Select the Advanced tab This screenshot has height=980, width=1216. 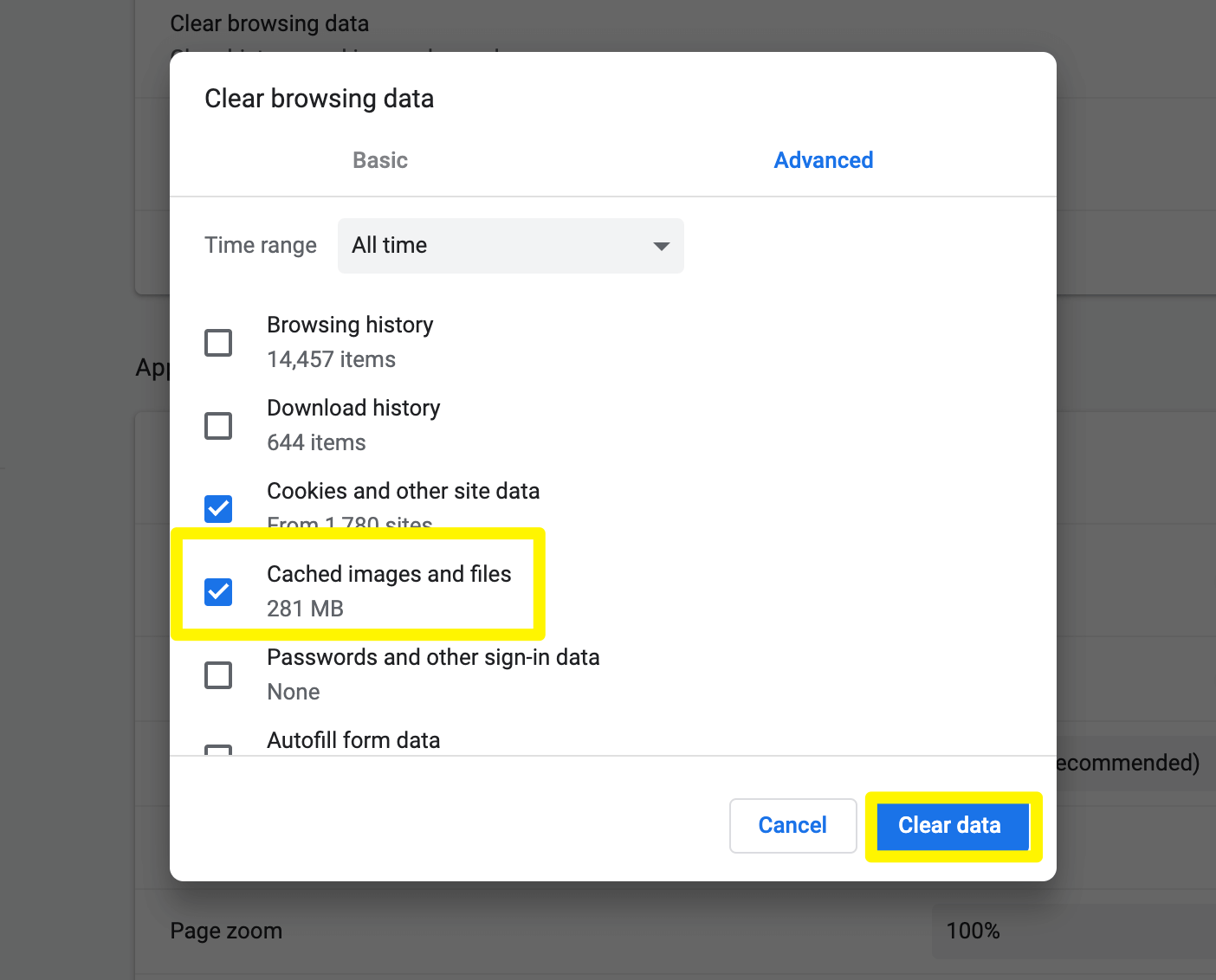[823, 160]
